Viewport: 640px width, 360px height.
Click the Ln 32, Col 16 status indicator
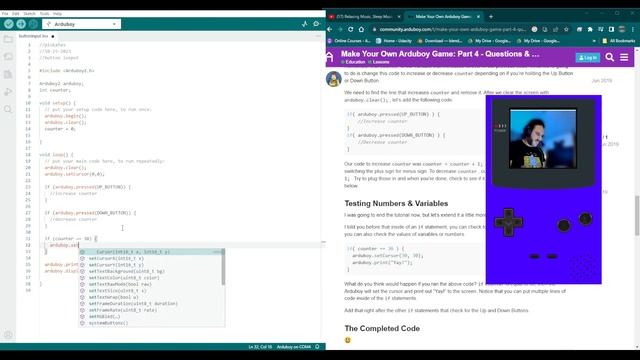click(x=260, y=347)
